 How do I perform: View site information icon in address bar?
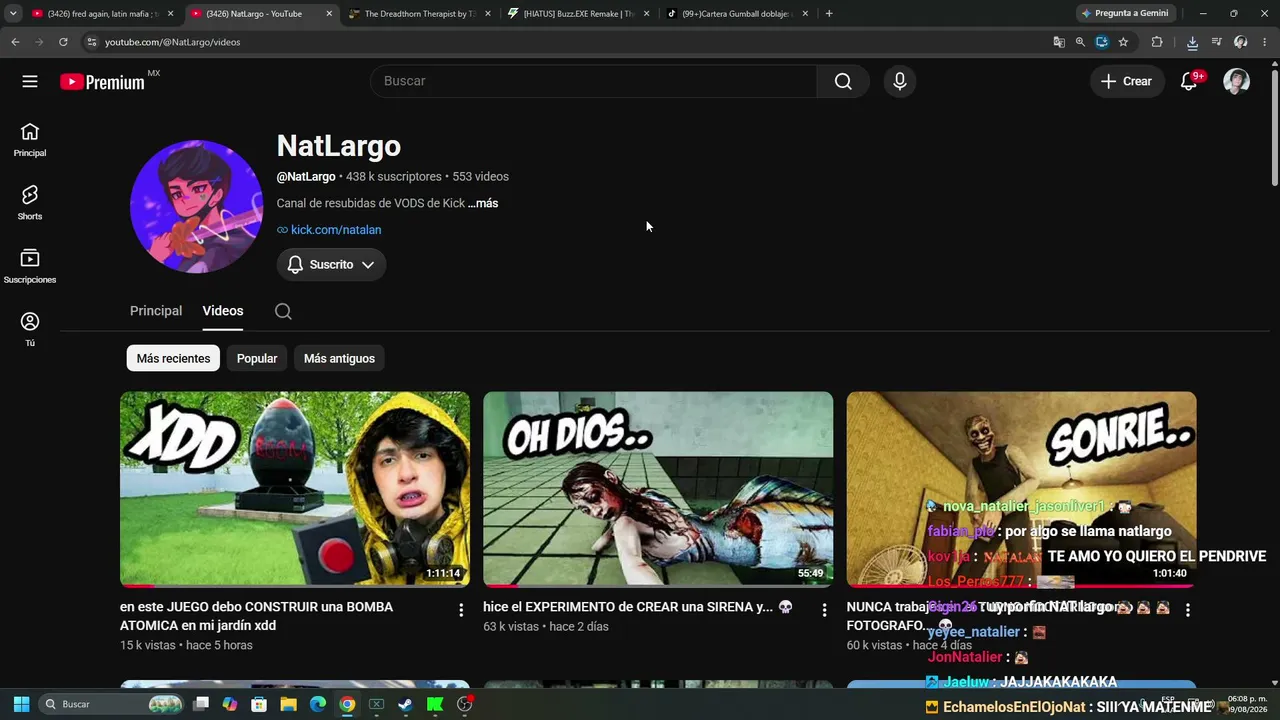91,42
